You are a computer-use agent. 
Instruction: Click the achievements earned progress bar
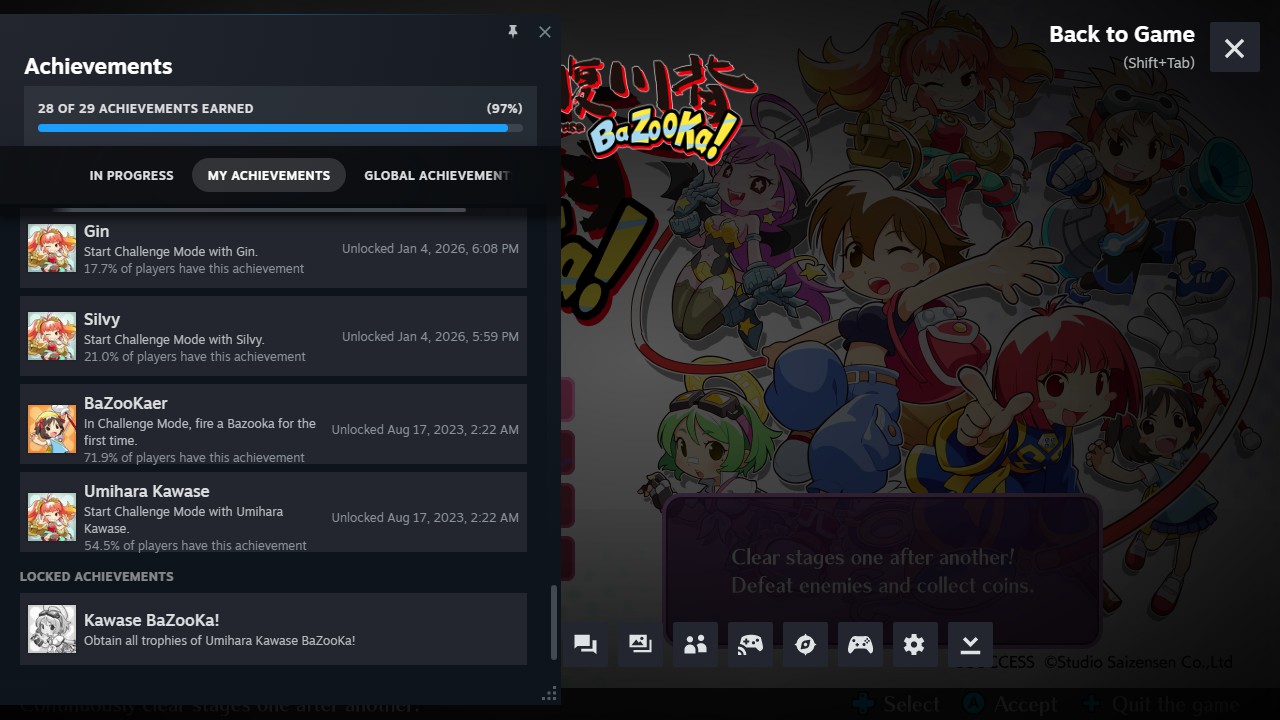tap(280, 128)
